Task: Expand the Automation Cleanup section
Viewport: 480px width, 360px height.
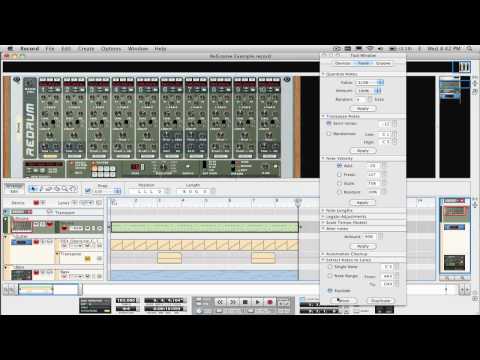Action: [323, 254]
